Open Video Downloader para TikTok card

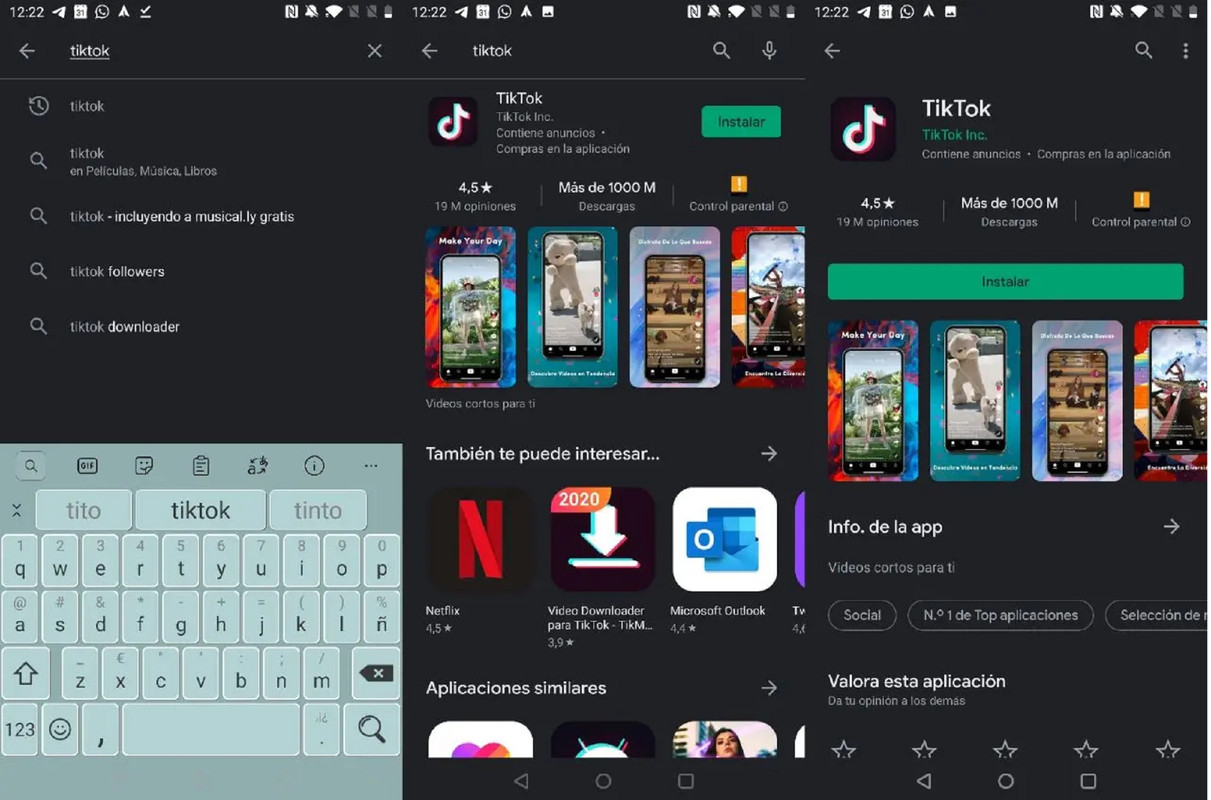602,568
